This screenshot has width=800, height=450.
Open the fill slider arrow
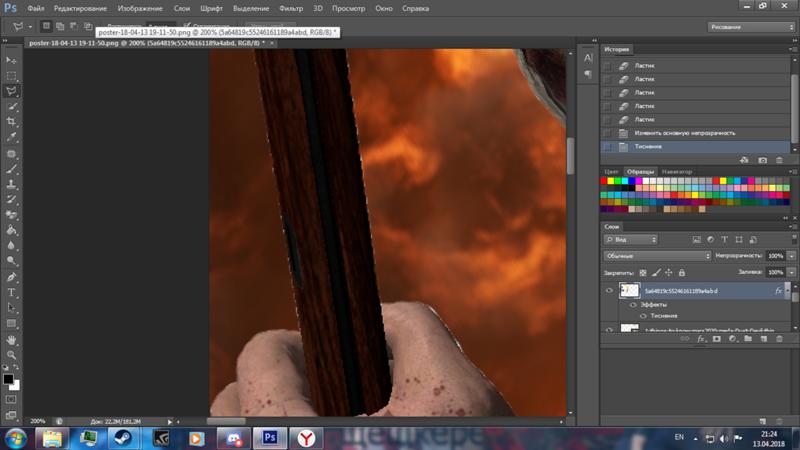pos(791,272)
